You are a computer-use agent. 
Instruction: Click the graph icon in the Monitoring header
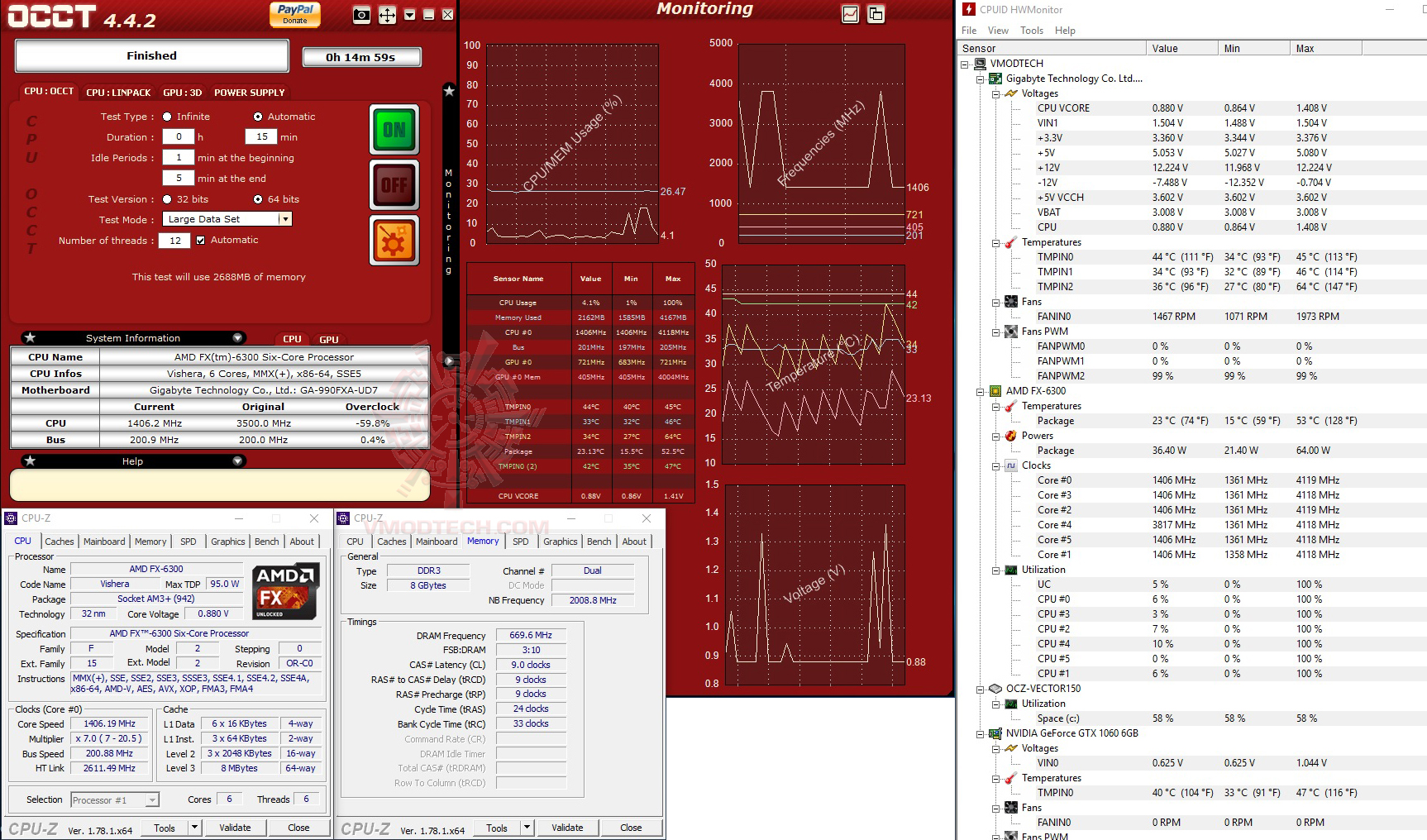[x=850, y=14]
